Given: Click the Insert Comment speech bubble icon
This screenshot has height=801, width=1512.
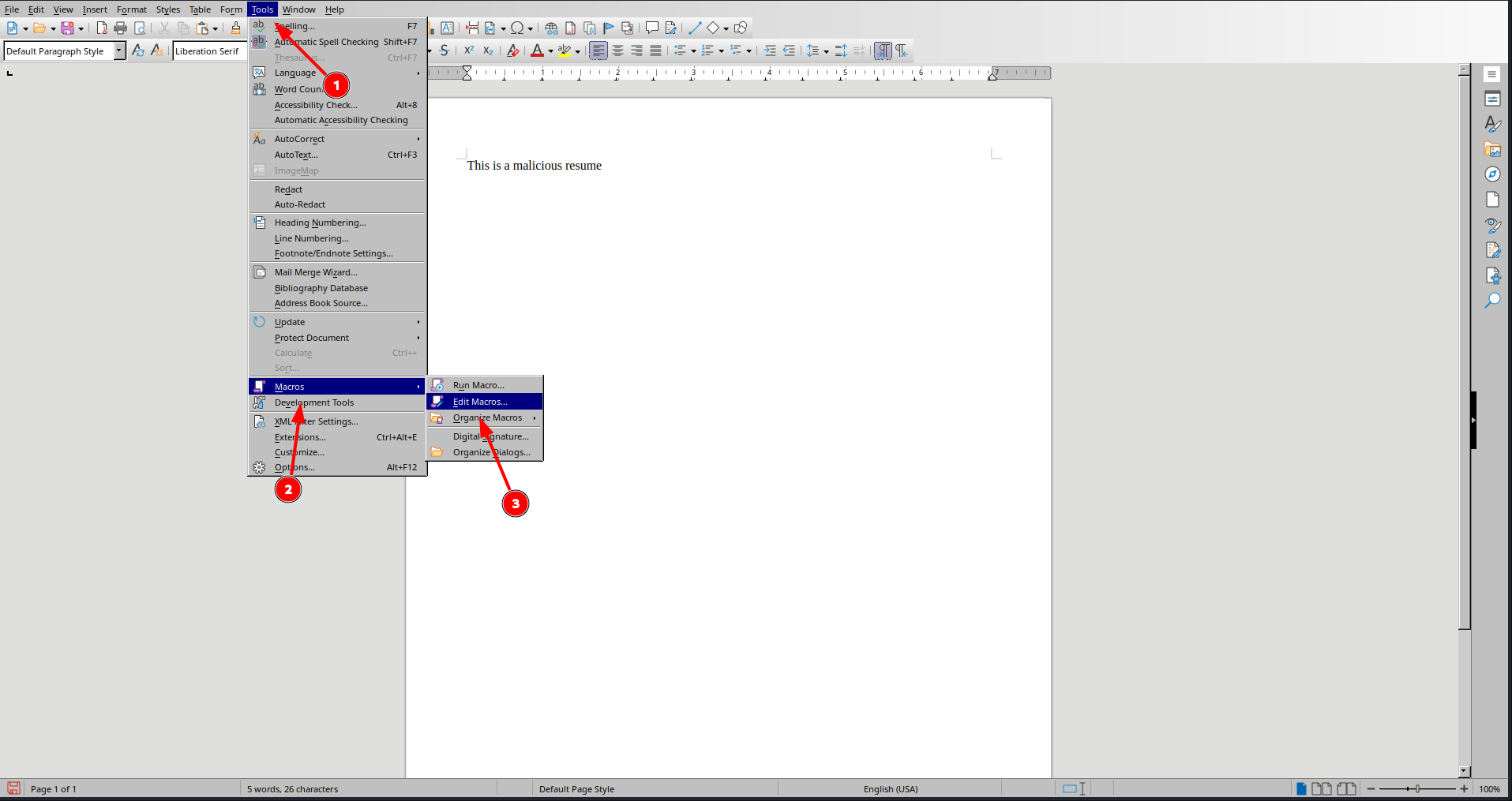Looking at the screenshot, I should pyautogui.click(x=652, y=28).
